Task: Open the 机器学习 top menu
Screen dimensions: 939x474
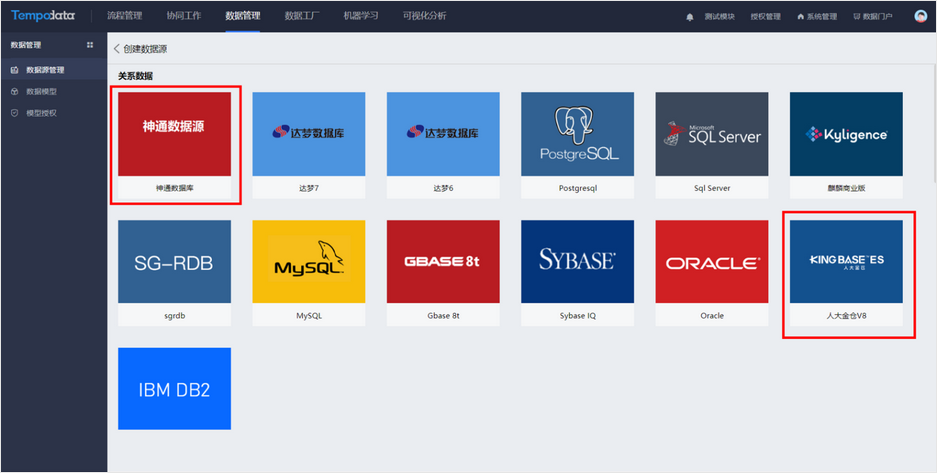Action: pyautogui.click(x=361, y=16)
